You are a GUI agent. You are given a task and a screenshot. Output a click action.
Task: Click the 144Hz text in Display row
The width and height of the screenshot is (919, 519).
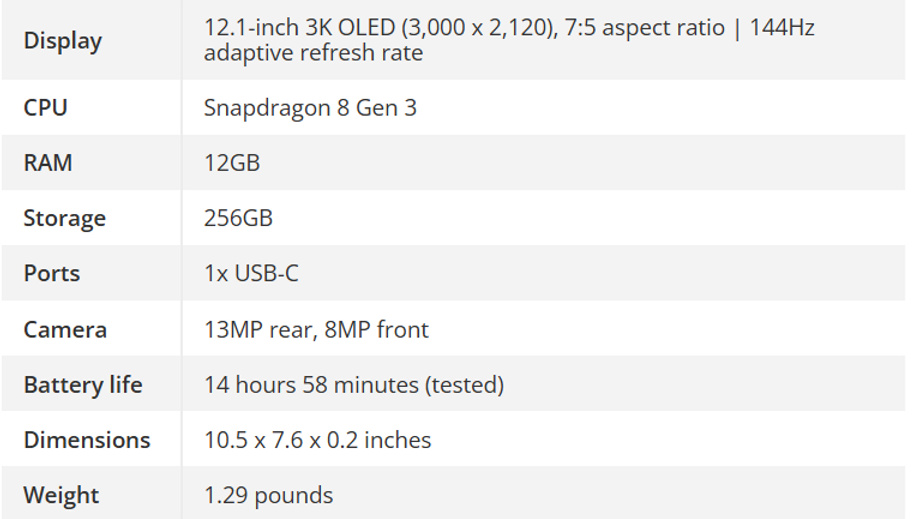pos(782,28)
